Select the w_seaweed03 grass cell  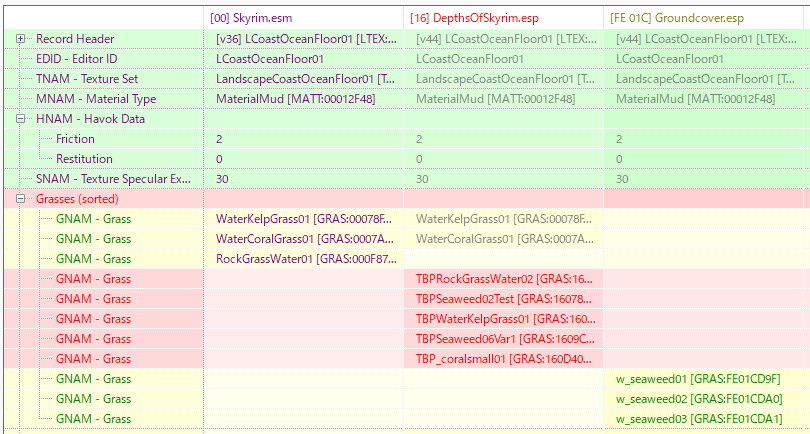(x=698, y=419)
